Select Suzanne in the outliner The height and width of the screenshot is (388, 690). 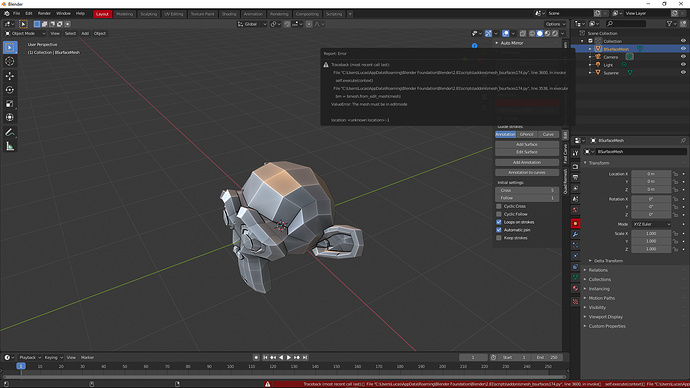click(x=611, y=73)
